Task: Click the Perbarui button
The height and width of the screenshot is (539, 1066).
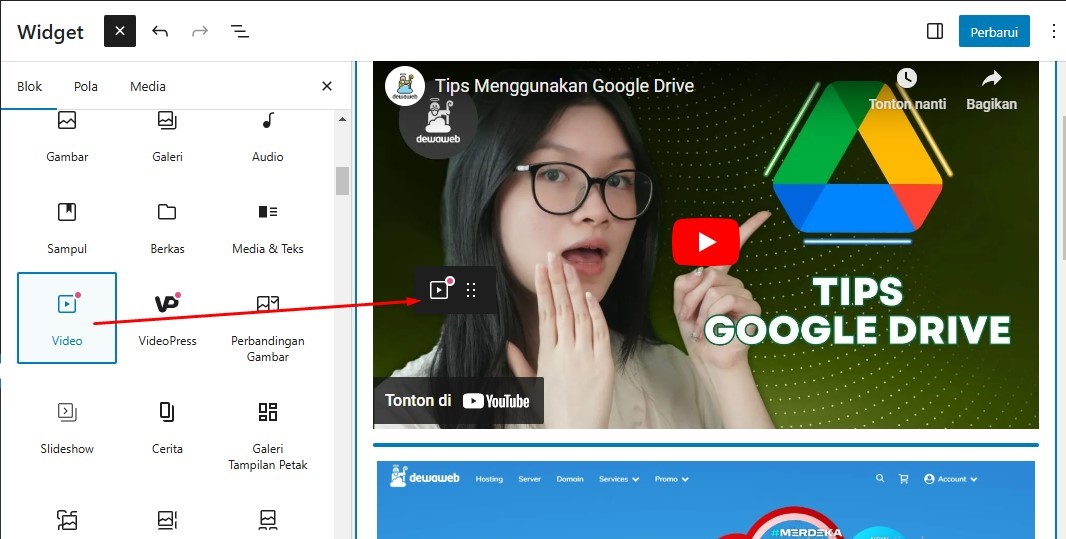Action: click(994, 32)
